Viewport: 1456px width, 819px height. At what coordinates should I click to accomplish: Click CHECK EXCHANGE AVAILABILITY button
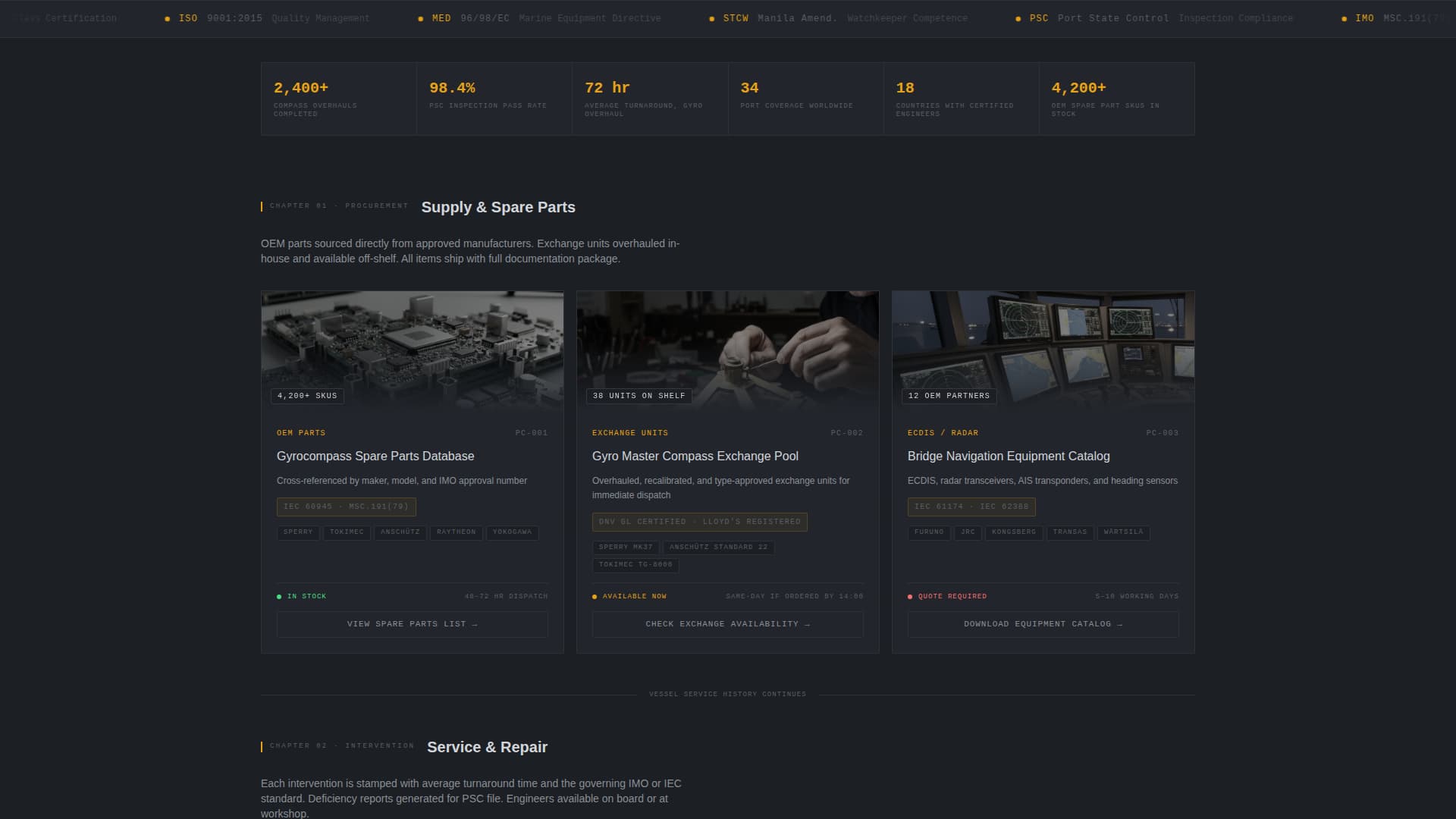(727, 623)
